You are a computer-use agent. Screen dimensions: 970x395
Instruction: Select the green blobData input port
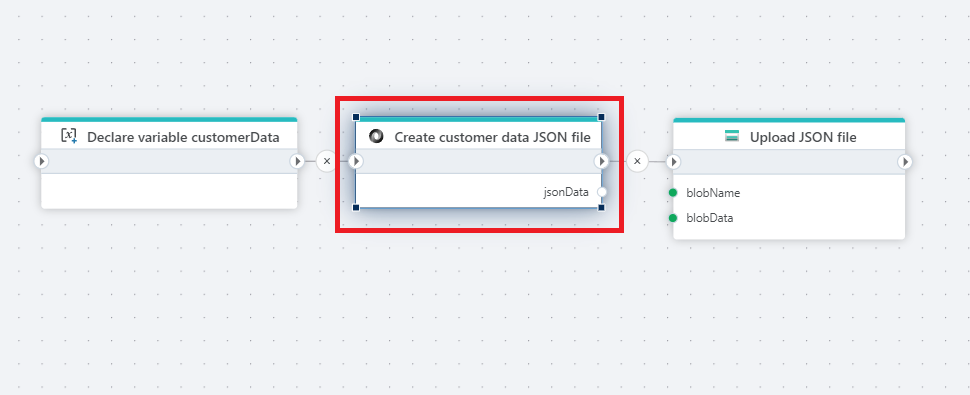tap(673, 218)
